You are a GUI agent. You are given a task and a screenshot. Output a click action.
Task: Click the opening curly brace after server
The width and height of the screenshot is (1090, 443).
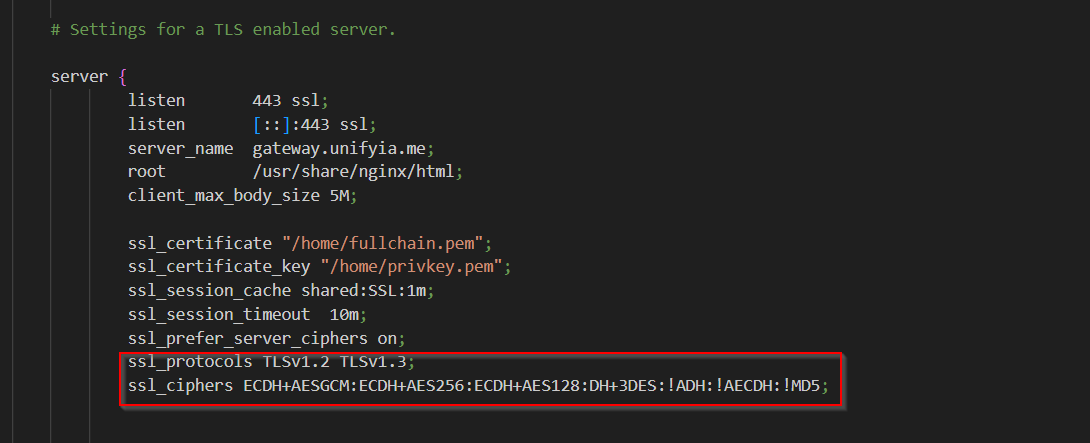pos(121,77)
